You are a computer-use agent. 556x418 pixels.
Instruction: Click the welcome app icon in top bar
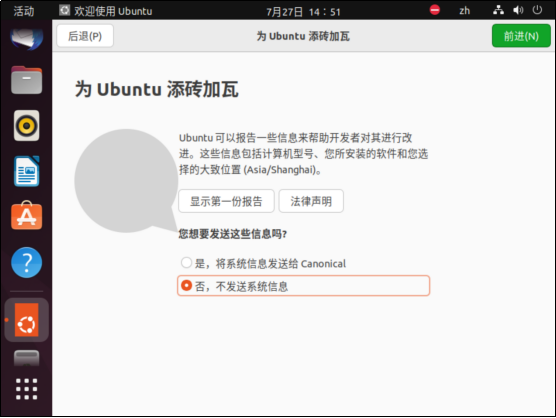click(x=65, y=10)
